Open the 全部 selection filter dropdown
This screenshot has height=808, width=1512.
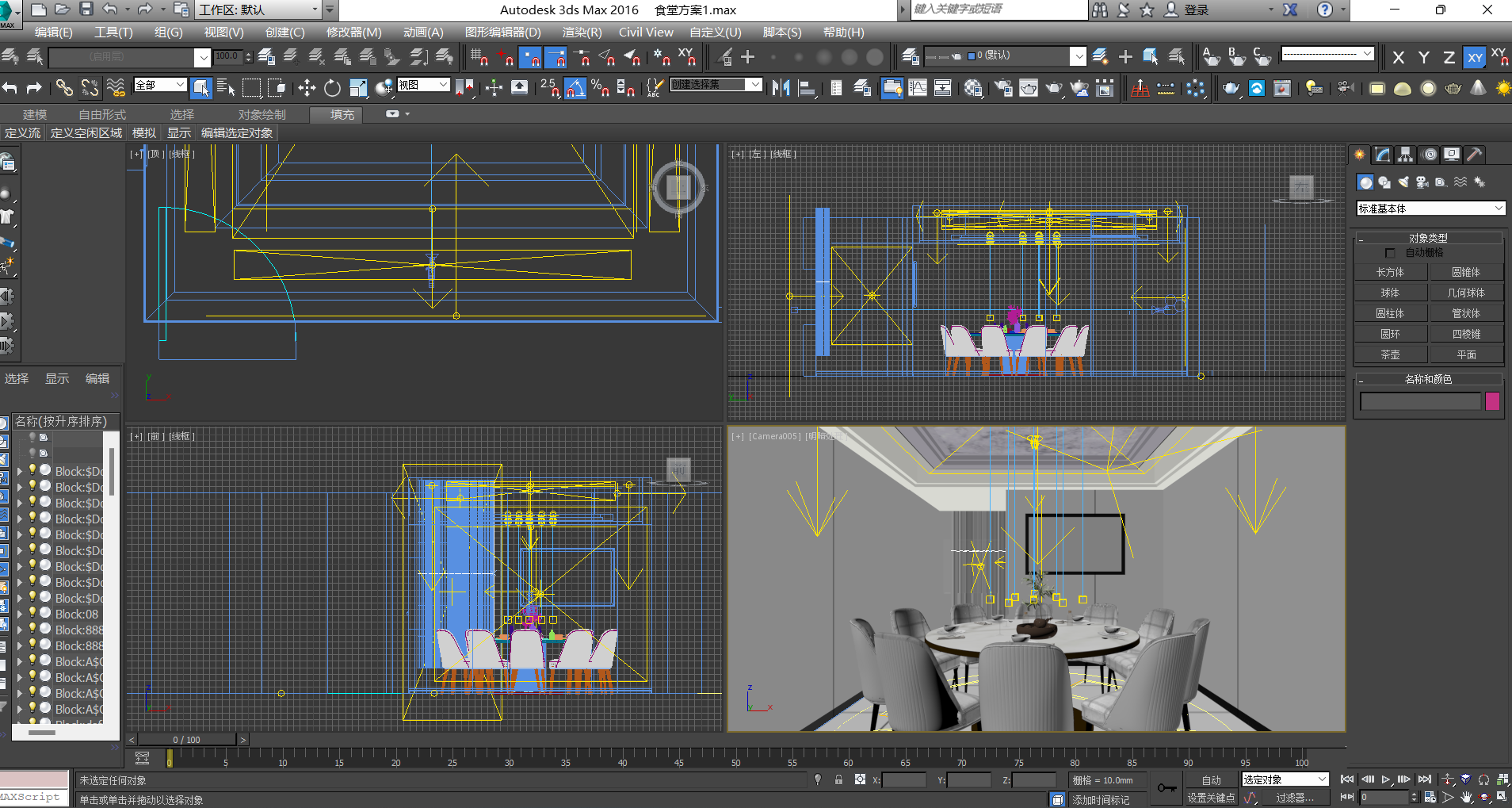tap(161, 85)
